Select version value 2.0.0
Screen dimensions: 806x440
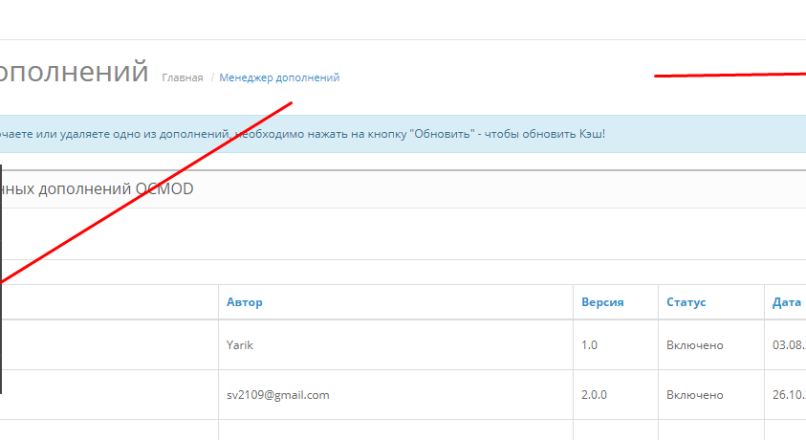594,395
